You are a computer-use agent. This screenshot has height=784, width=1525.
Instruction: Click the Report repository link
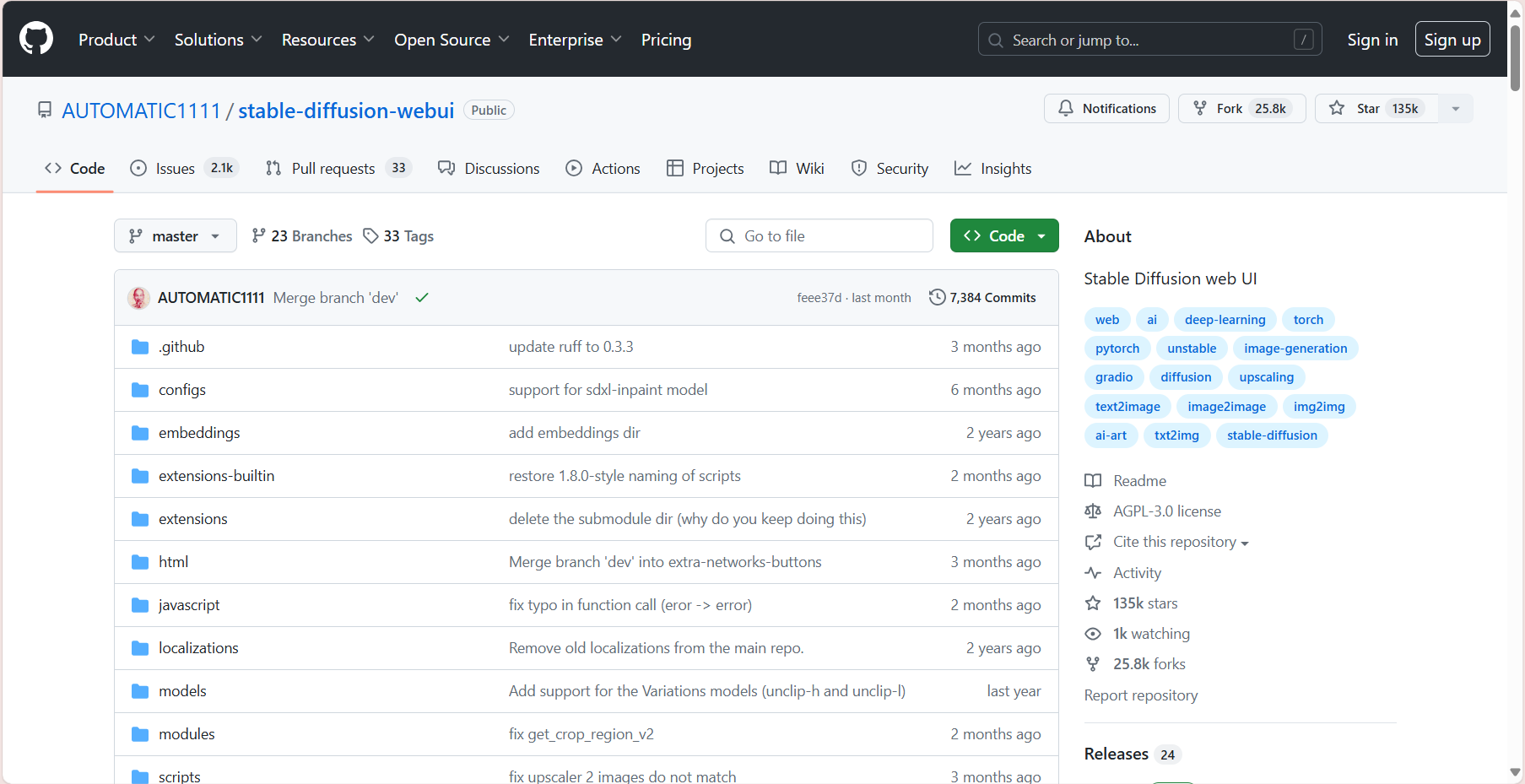[1141, 695]
